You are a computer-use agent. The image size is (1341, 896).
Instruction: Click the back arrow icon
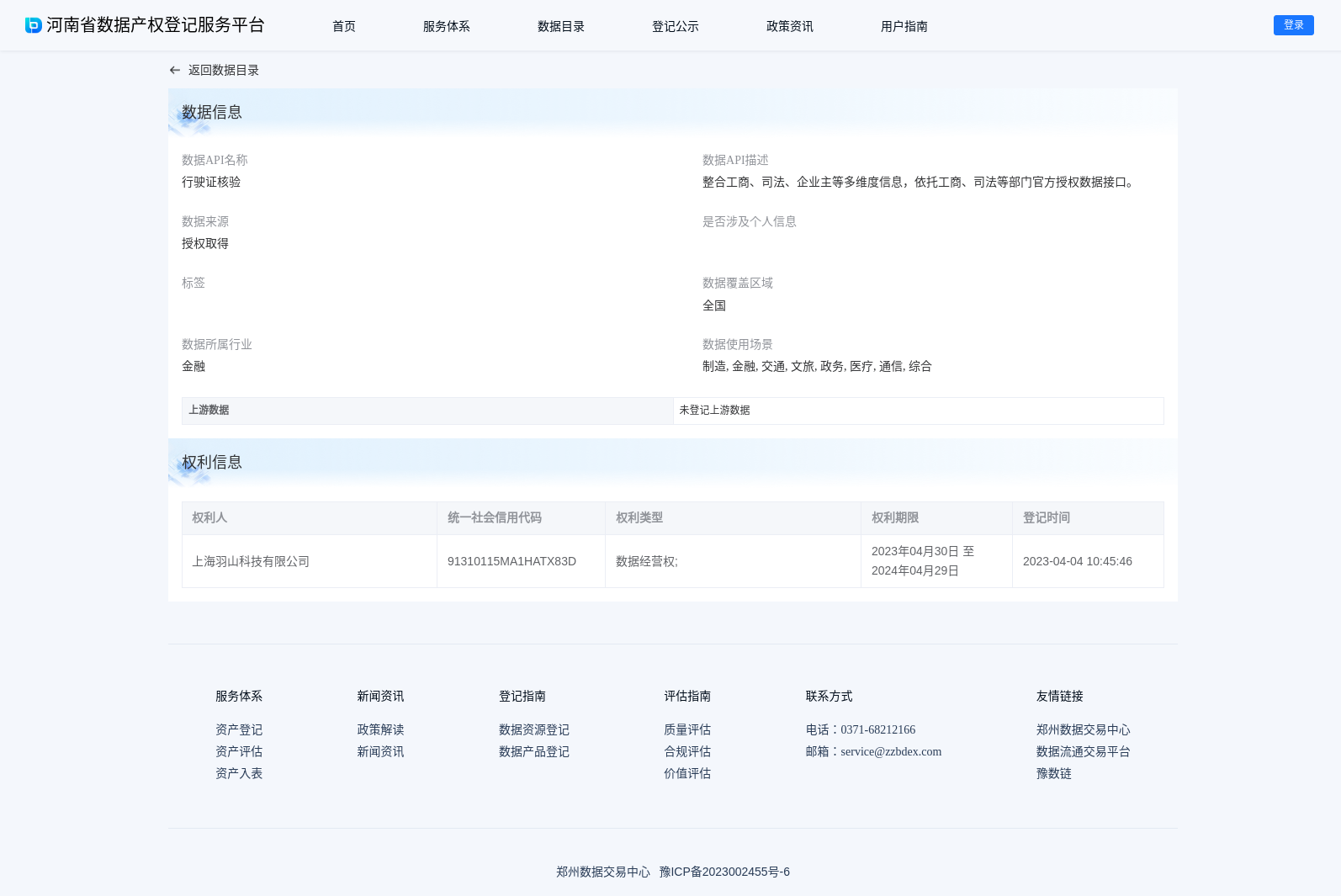pyautogui.click(x=175, y=71)
